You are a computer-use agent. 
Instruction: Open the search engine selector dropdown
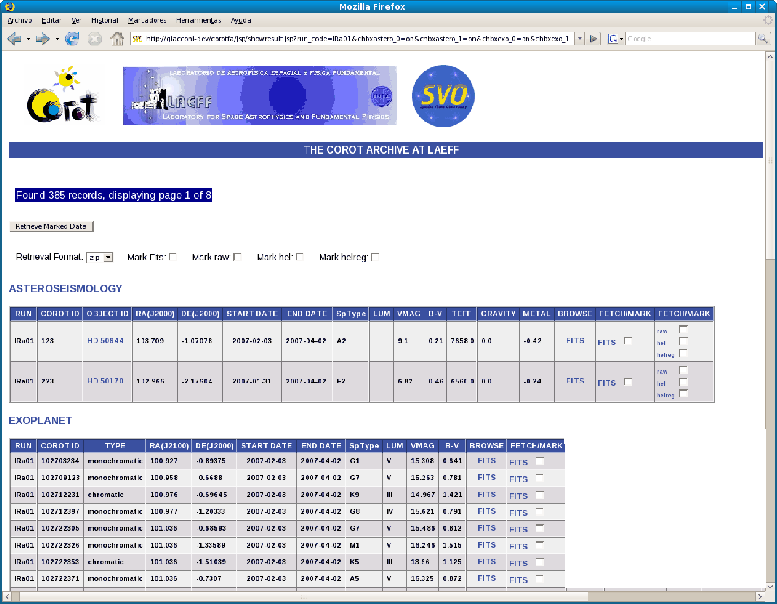coord(617,39)
